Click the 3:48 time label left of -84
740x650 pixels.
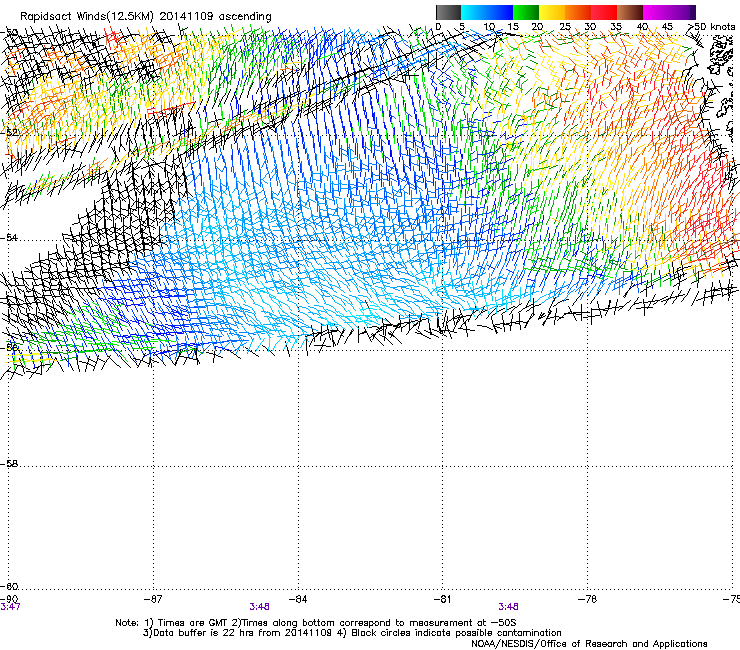(x=260, y=607)
